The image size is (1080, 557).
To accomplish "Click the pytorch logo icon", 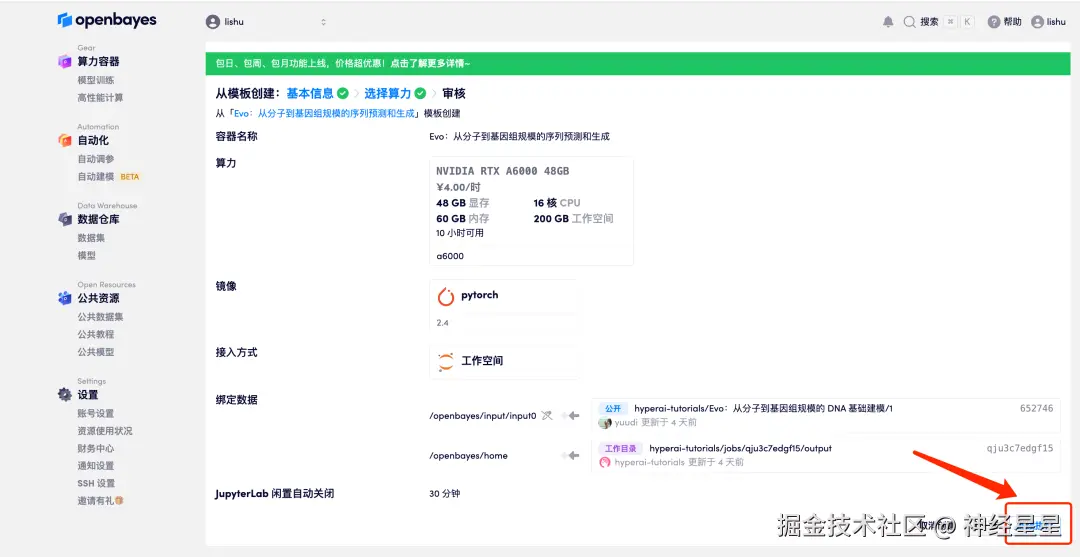I will tap(446, 297).
